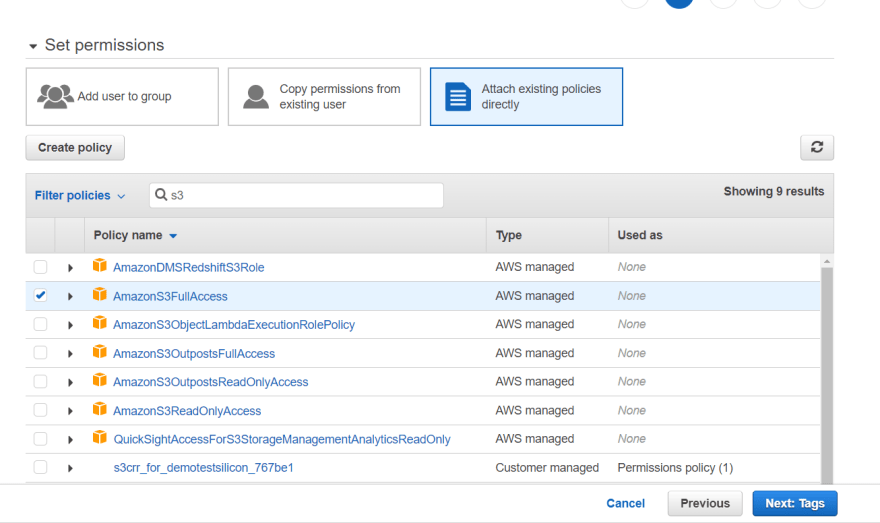Open the AmazonS3ReadOnlyAccess policy link

click(x=187, y=411)
